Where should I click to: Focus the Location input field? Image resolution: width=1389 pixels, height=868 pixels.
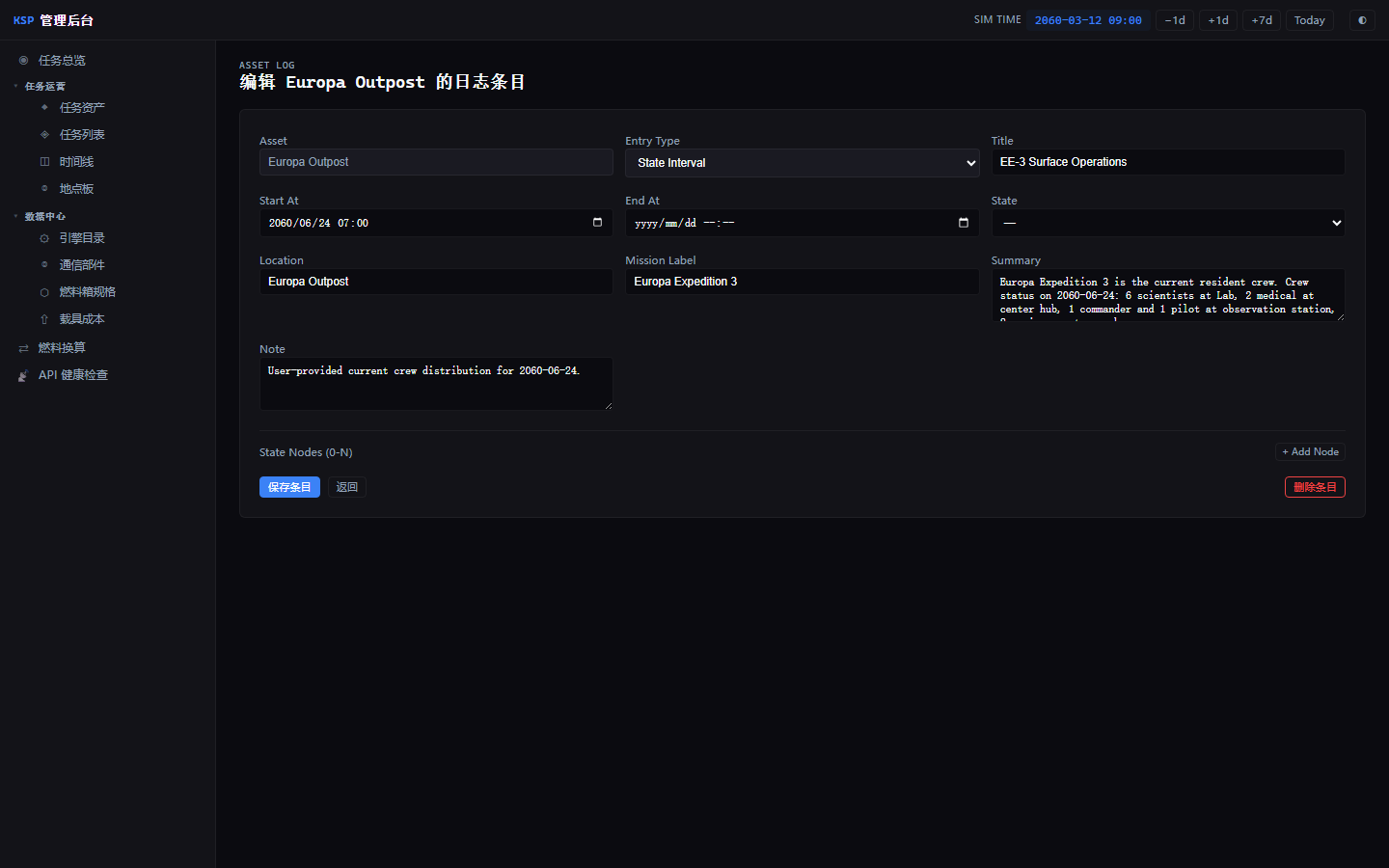[436, 282]
